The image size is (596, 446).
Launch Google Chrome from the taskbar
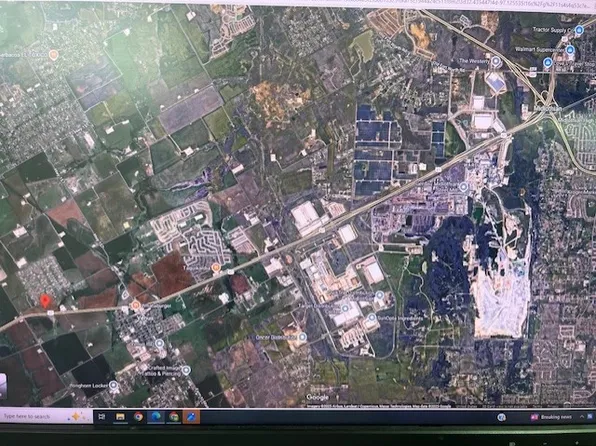pos(138,417)
